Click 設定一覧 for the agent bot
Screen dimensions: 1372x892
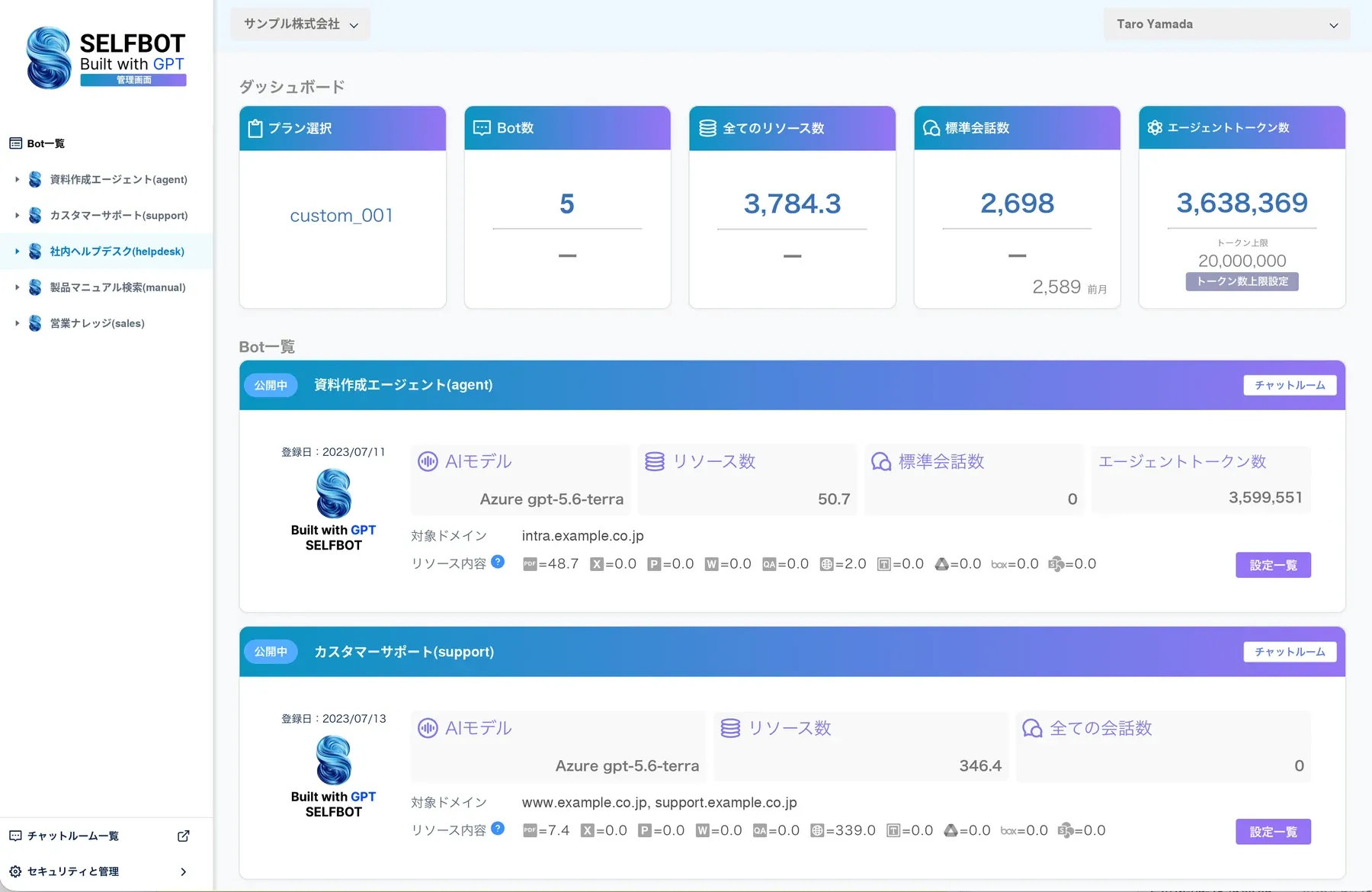[x=1273, y=565]
